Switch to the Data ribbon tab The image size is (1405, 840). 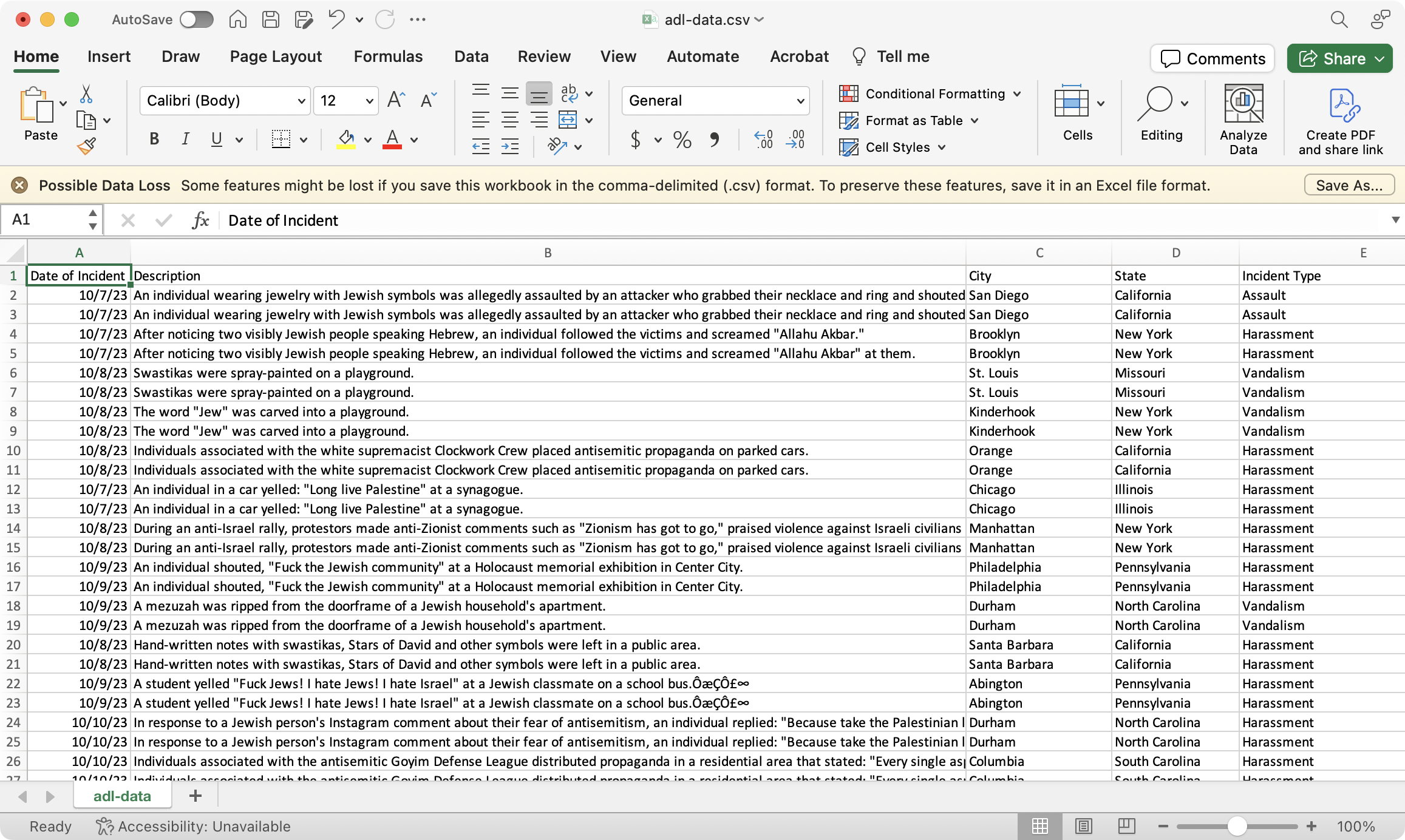[x=471, y=56]
